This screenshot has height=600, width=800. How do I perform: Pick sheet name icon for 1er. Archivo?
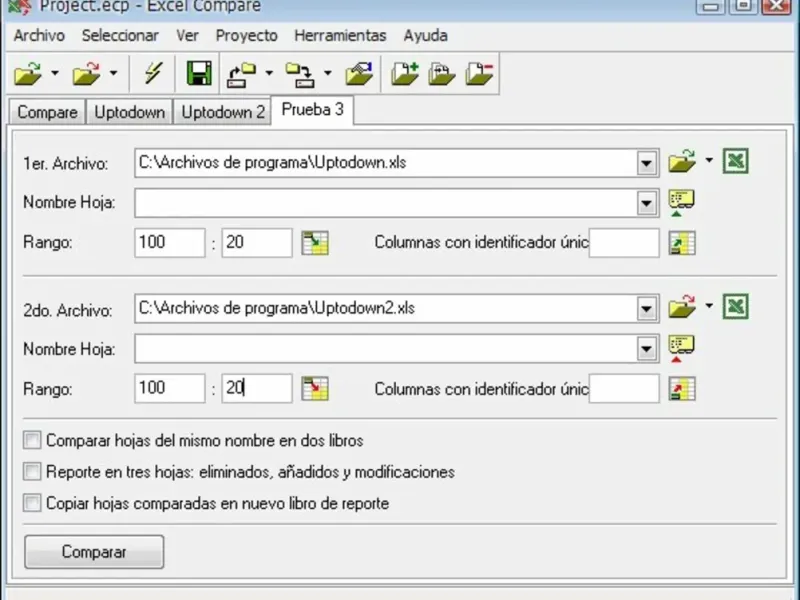[682, 203]
